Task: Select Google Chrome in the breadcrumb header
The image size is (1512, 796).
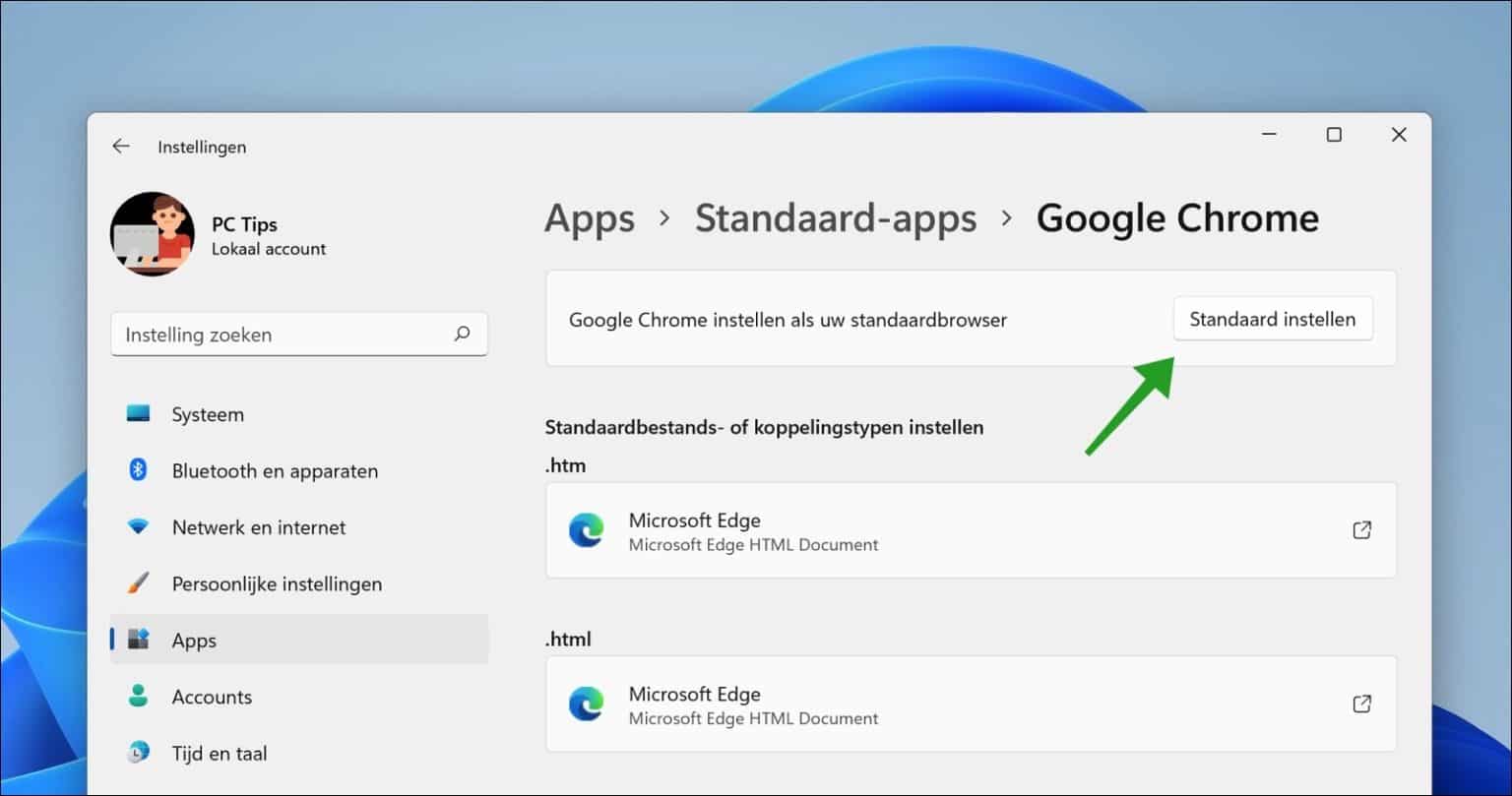Action: click(x=1177, y=218)
